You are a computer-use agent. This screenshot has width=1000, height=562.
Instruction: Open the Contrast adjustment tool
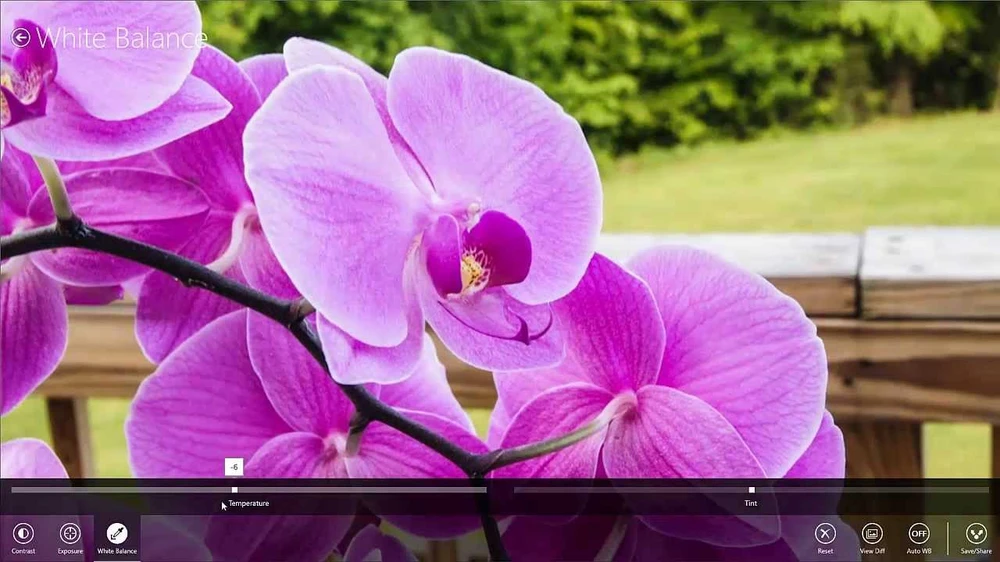(x=23, y=538)
